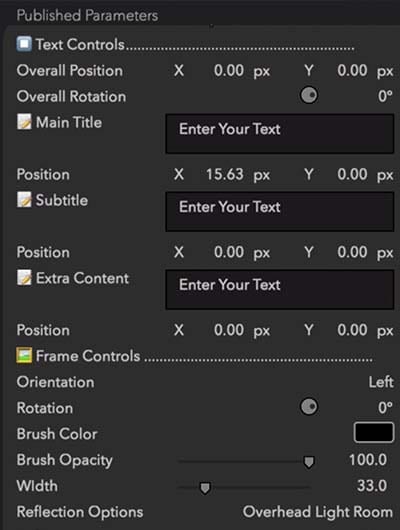Click the Subtitle text field
Viewport: 400px width, 530px height.
pyautogui.click(x=280, y=212)
